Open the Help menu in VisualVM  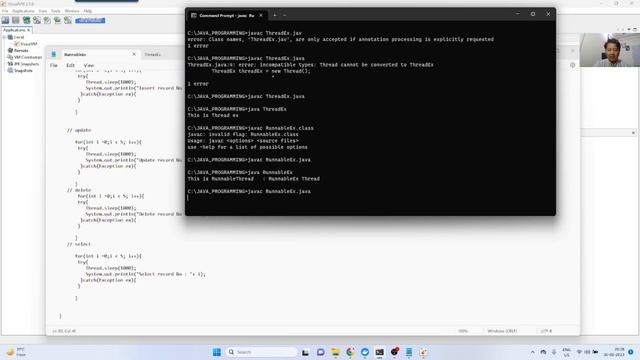(x=87, y=11)
